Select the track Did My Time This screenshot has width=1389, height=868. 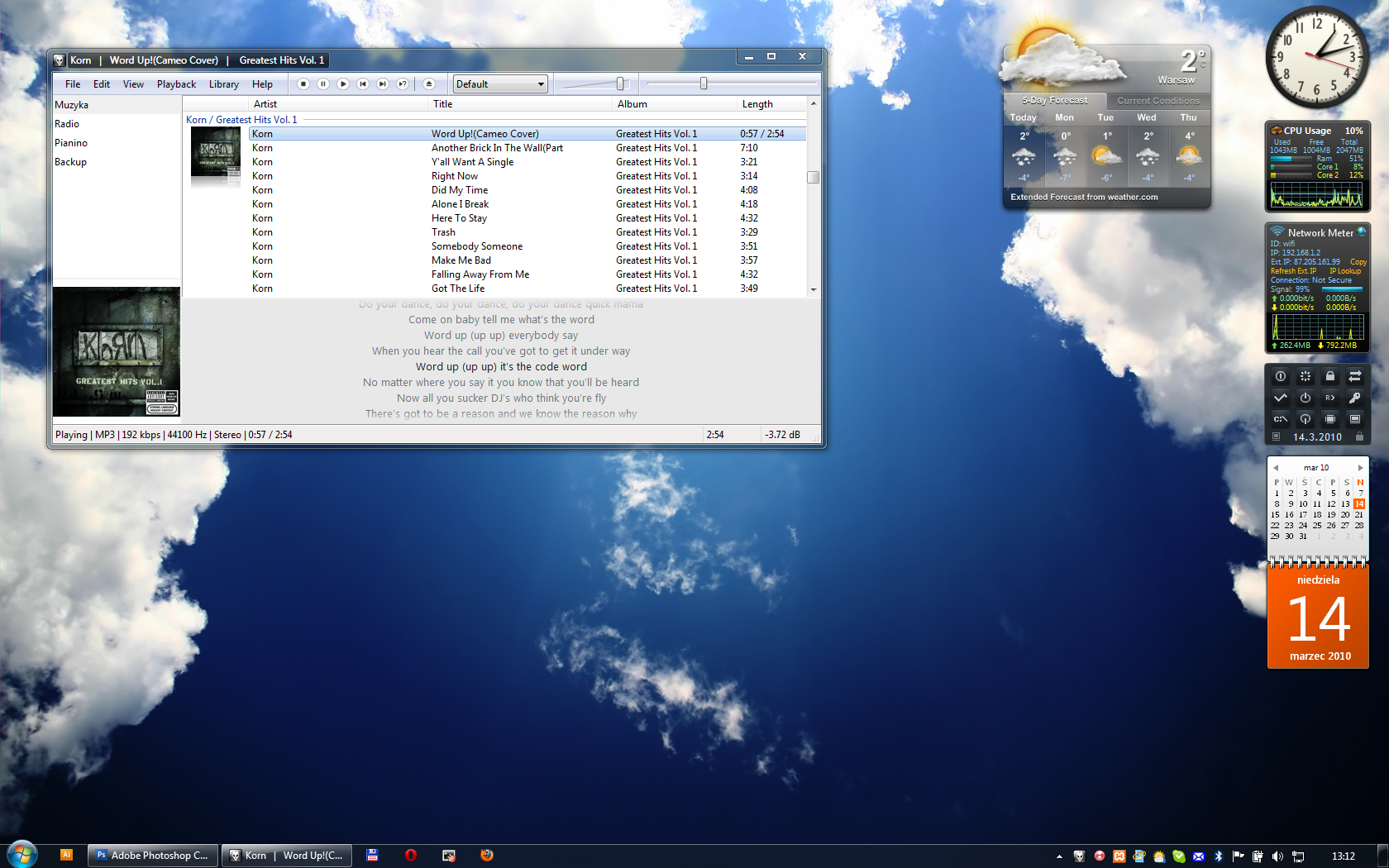(527, 190)
